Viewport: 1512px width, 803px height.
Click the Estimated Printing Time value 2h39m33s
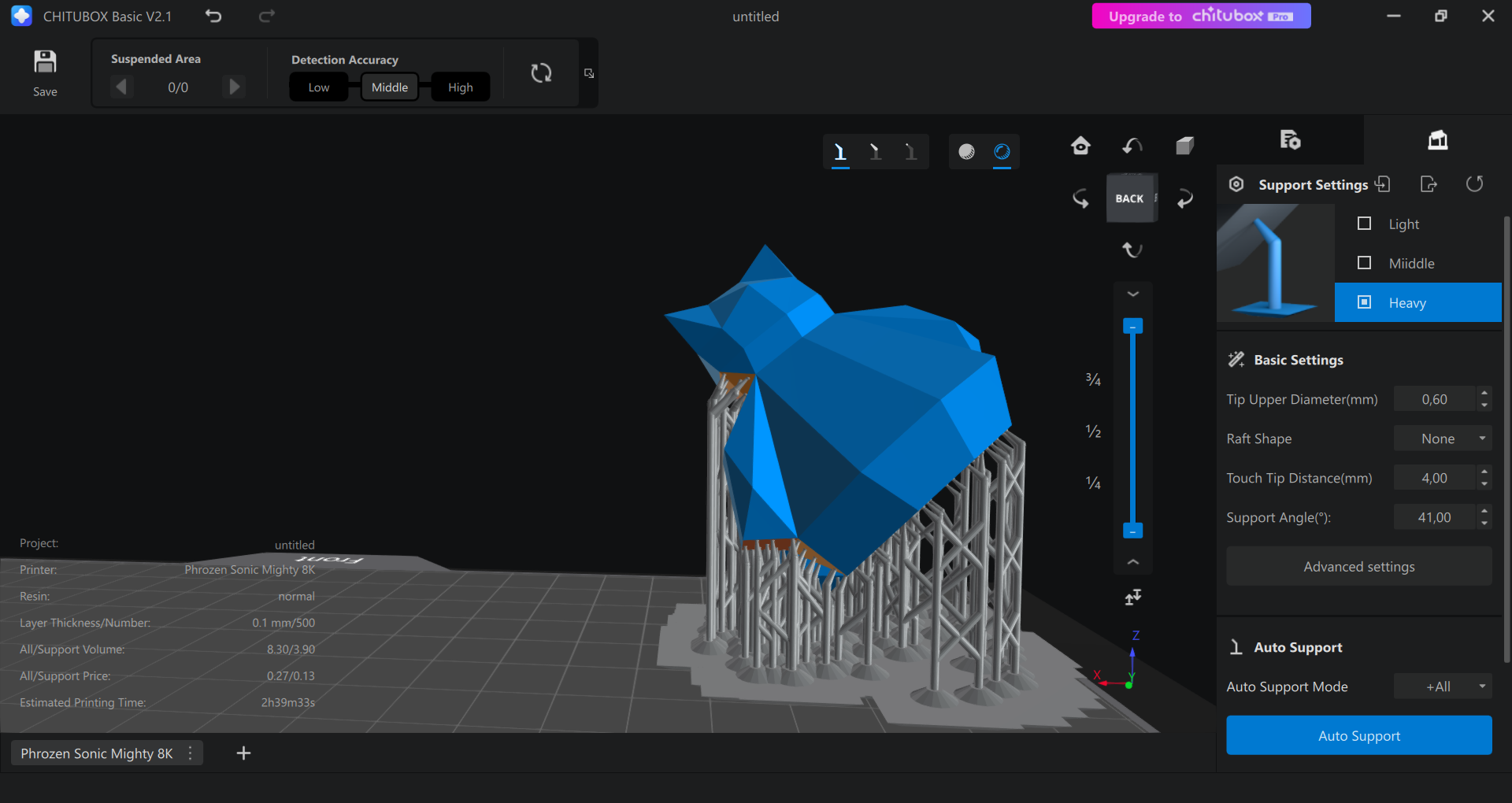(288, 702)
